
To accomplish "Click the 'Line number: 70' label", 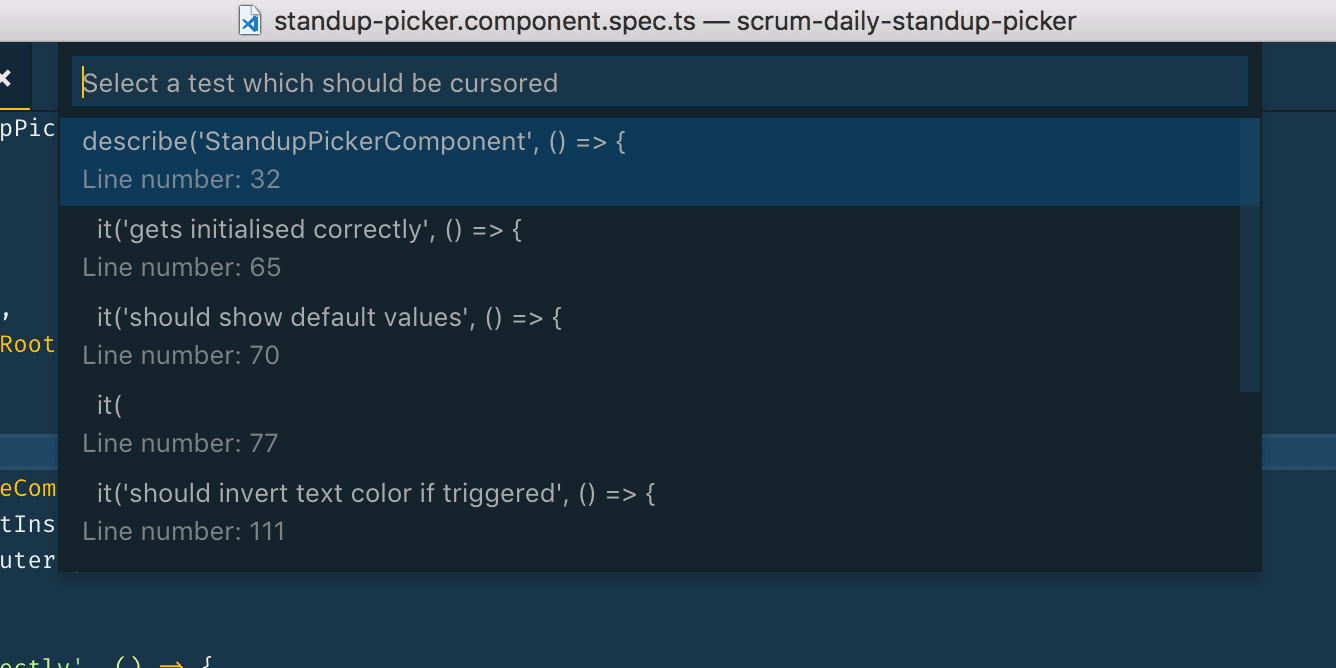I will 181,355.
